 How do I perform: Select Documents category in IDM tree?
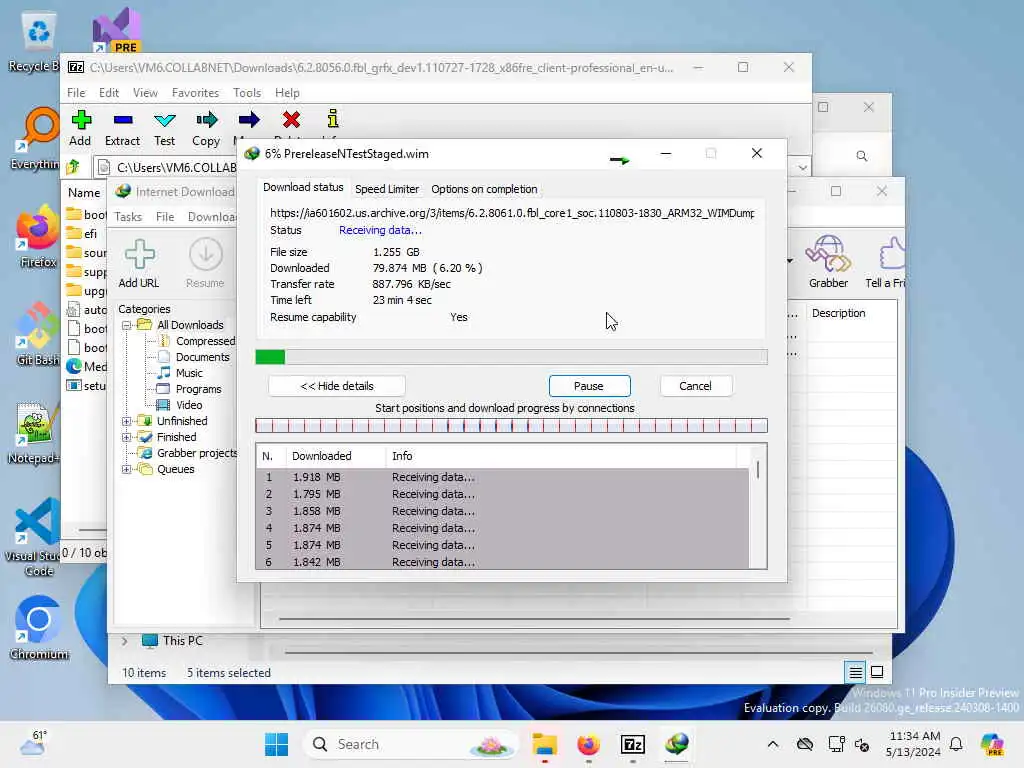click(x=202, y=357)
